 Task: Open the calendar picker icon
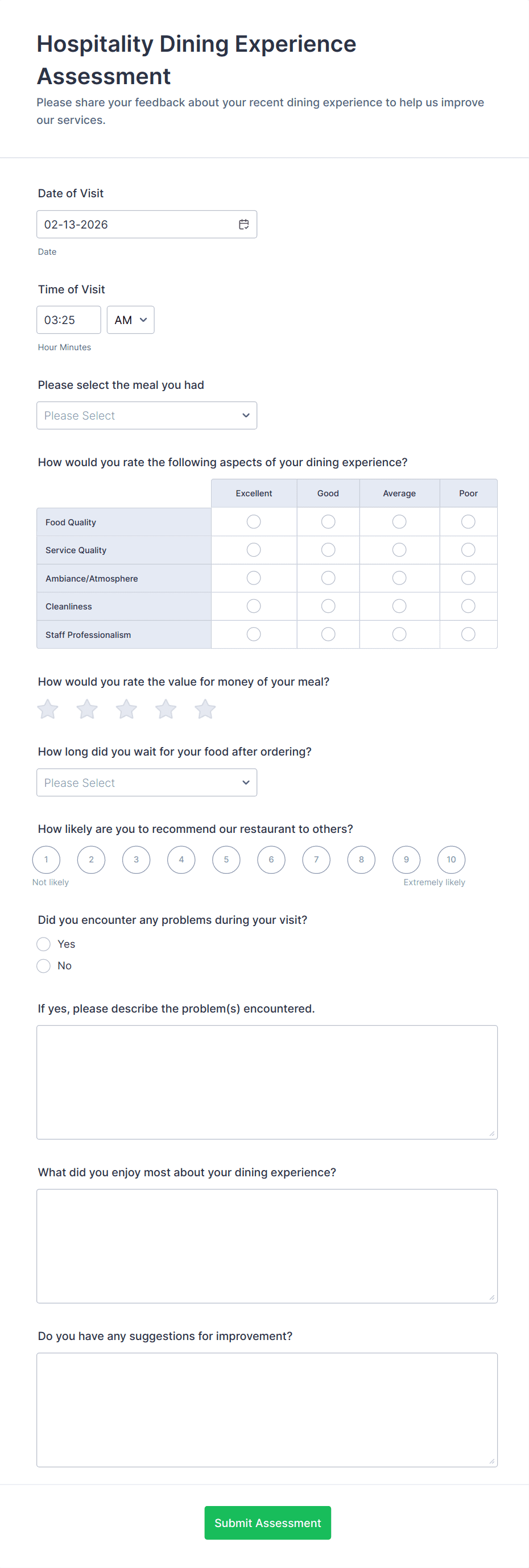243,225
